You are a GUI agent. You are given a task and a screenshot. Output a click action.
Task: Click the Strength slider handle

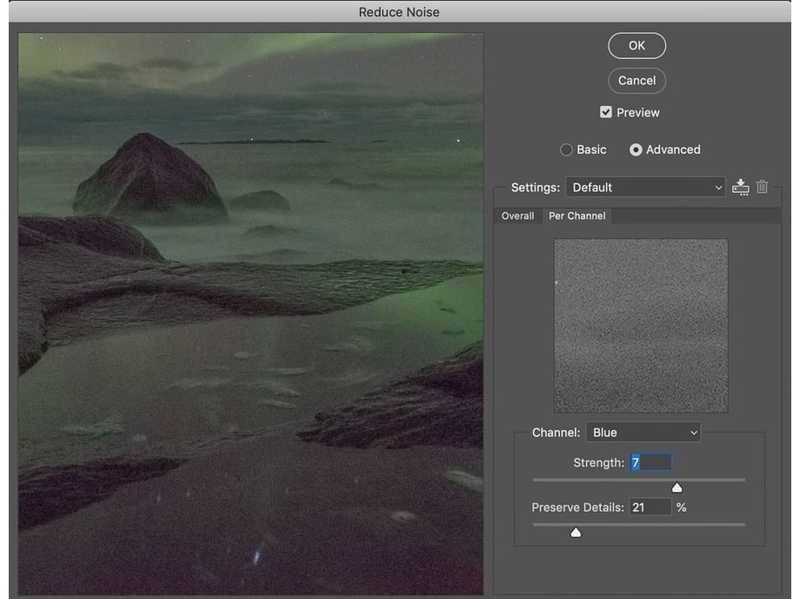coord(677,488)
